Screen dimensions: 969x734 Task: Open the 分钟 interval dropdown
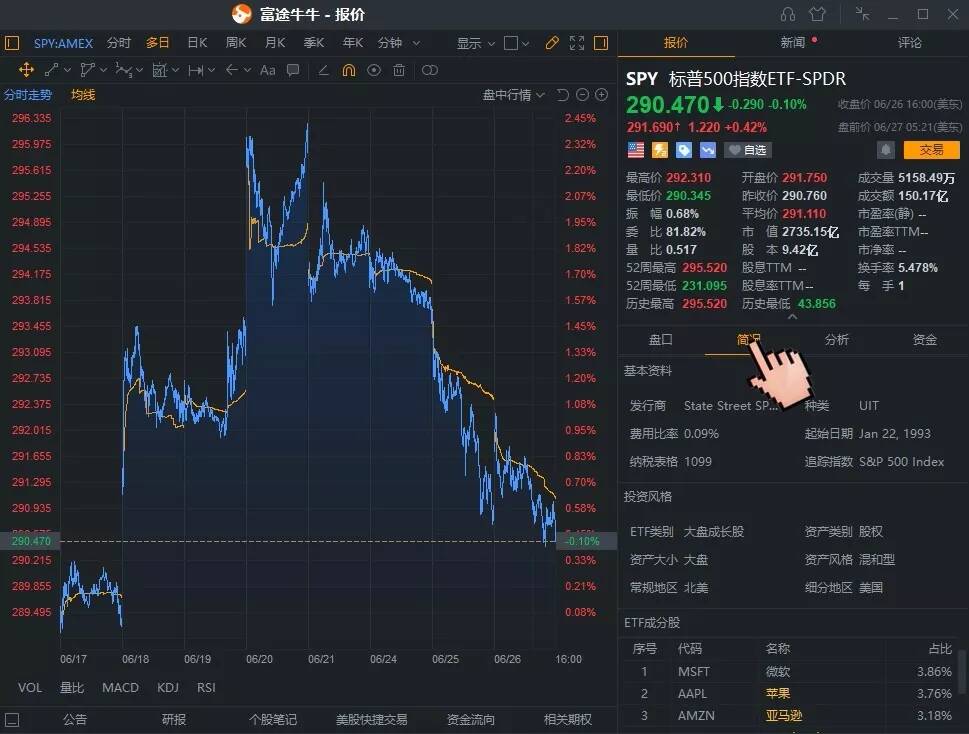point(399,43)
